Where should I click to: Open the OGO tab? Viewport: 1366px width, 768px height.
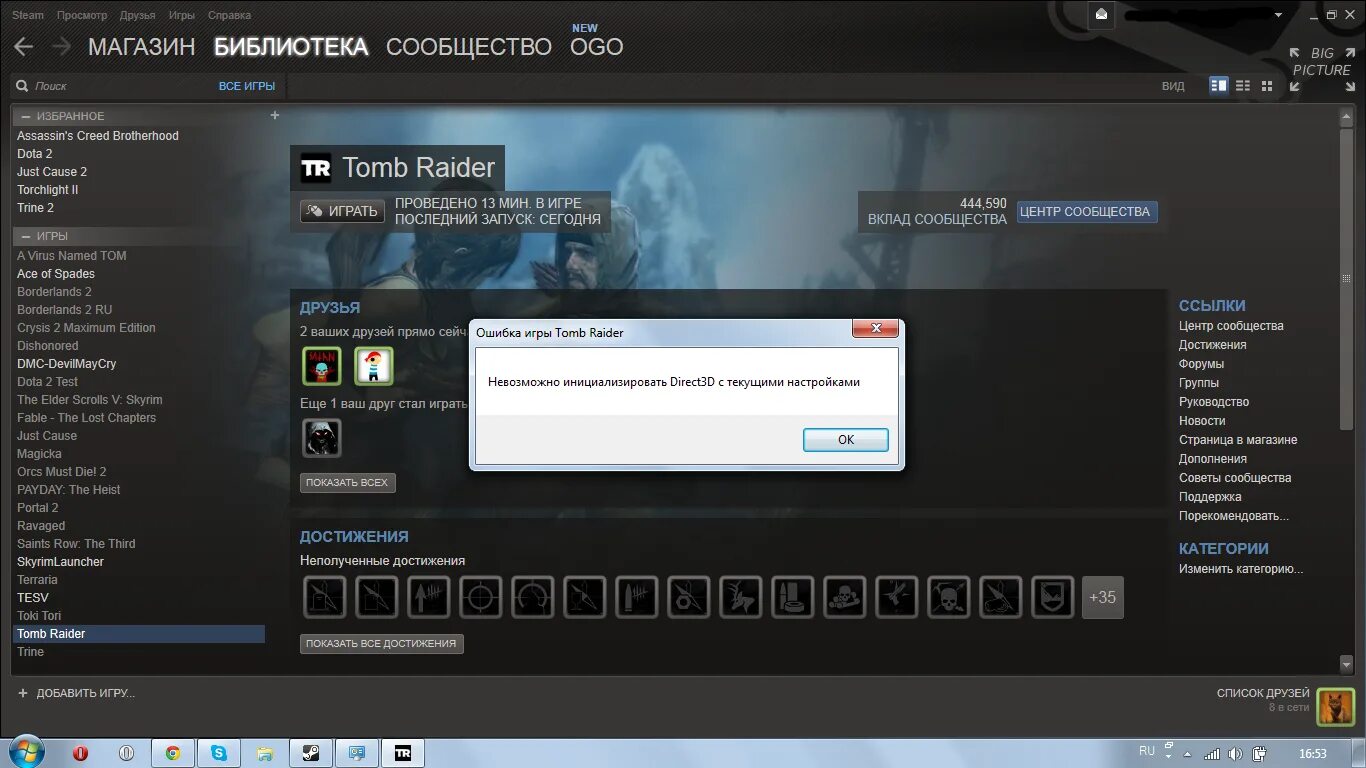(x=597, y=47)
